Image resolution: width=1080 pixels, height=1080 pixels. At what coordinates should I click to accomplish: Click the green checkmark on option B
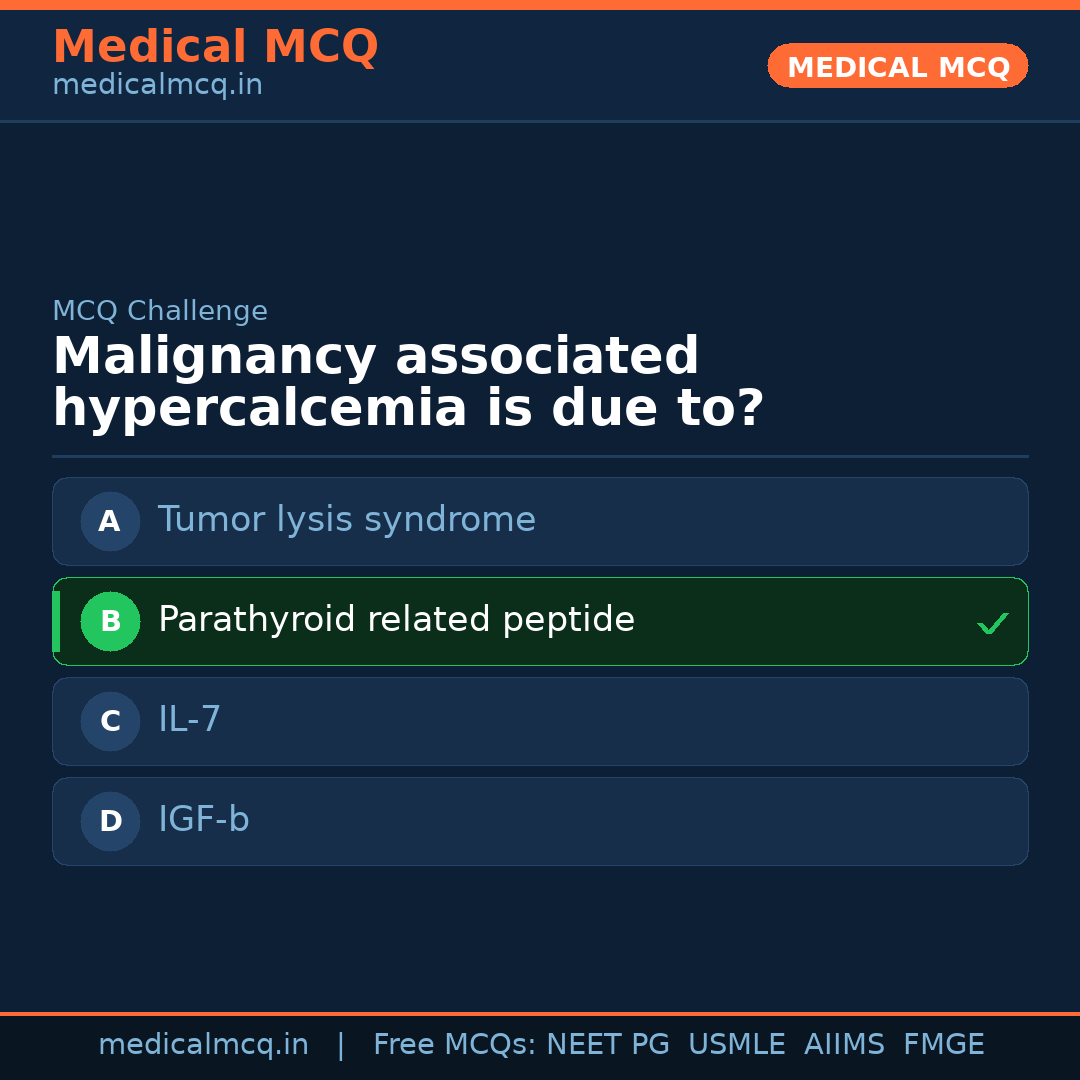[992, 623]
